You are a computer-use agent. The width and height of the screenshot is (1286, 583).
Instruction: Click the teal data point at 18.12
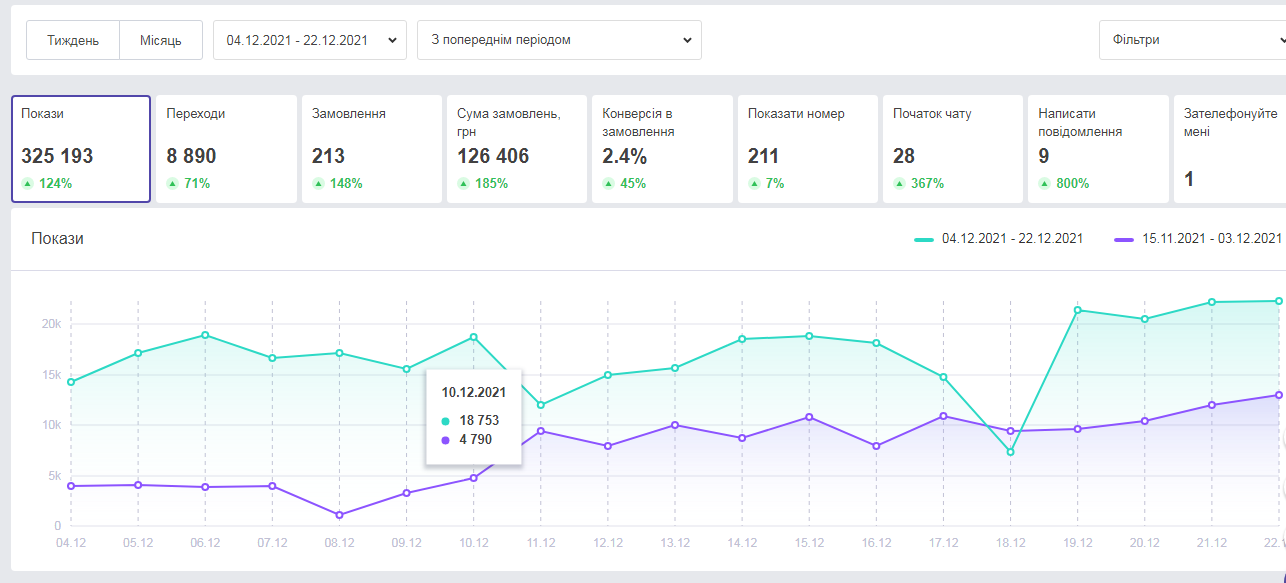pos(1011,452)
